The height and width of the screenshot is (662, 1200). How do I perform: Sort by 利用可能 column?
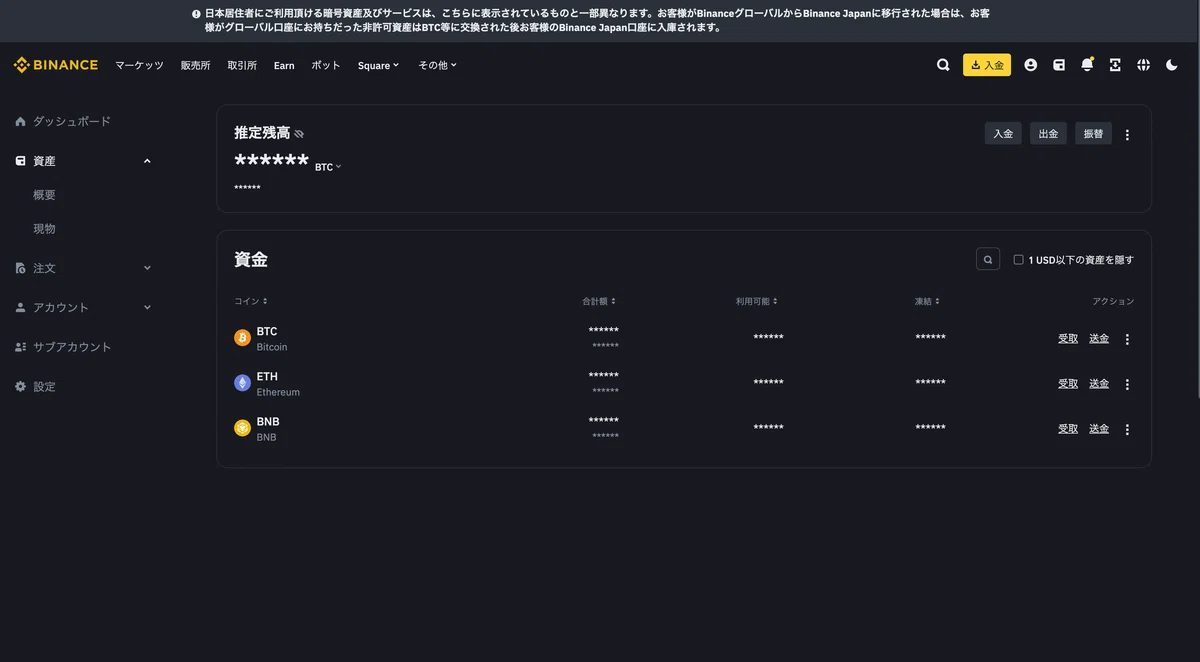point(757,301)
